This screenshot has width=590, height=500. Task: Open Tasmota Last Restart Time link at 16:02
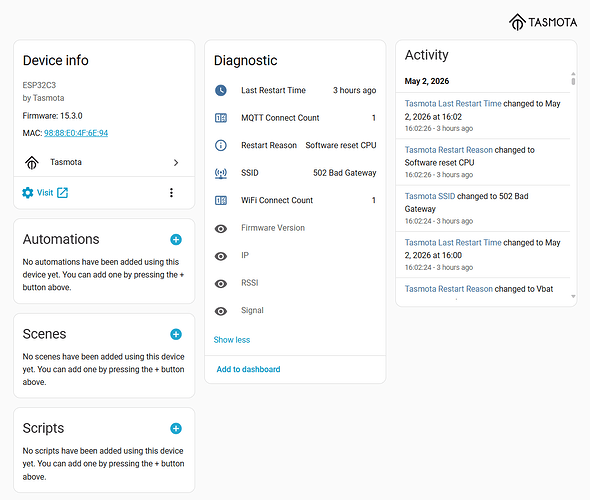pyautogui.click(x=453, y=103)
